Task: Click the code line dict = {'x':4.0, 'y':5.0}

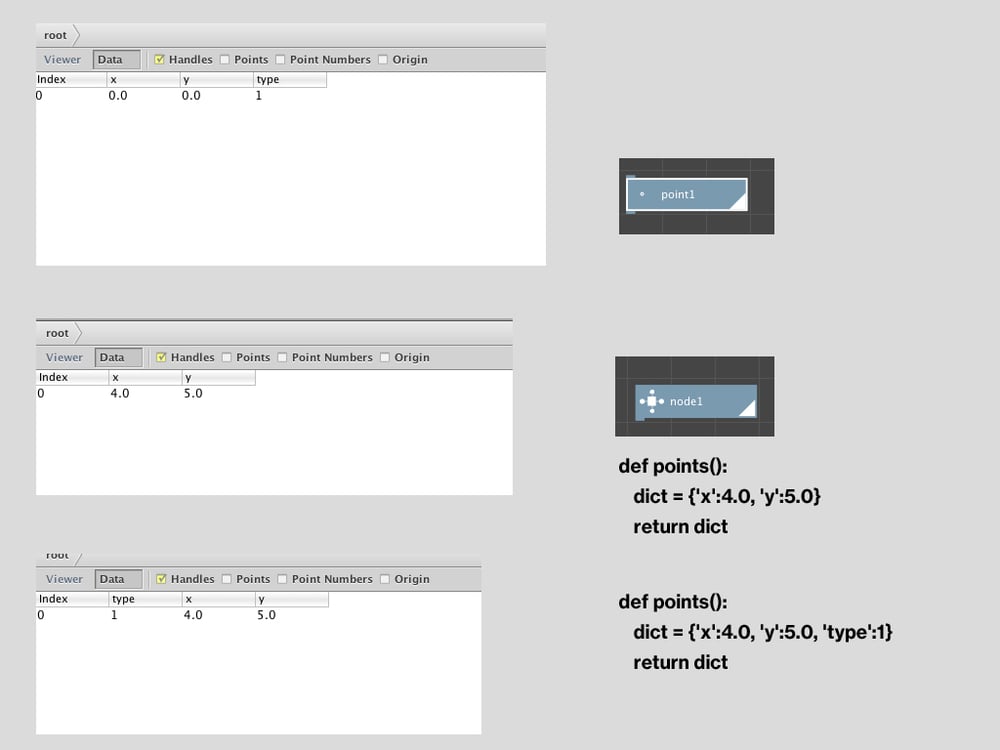Action: [727, 496]
